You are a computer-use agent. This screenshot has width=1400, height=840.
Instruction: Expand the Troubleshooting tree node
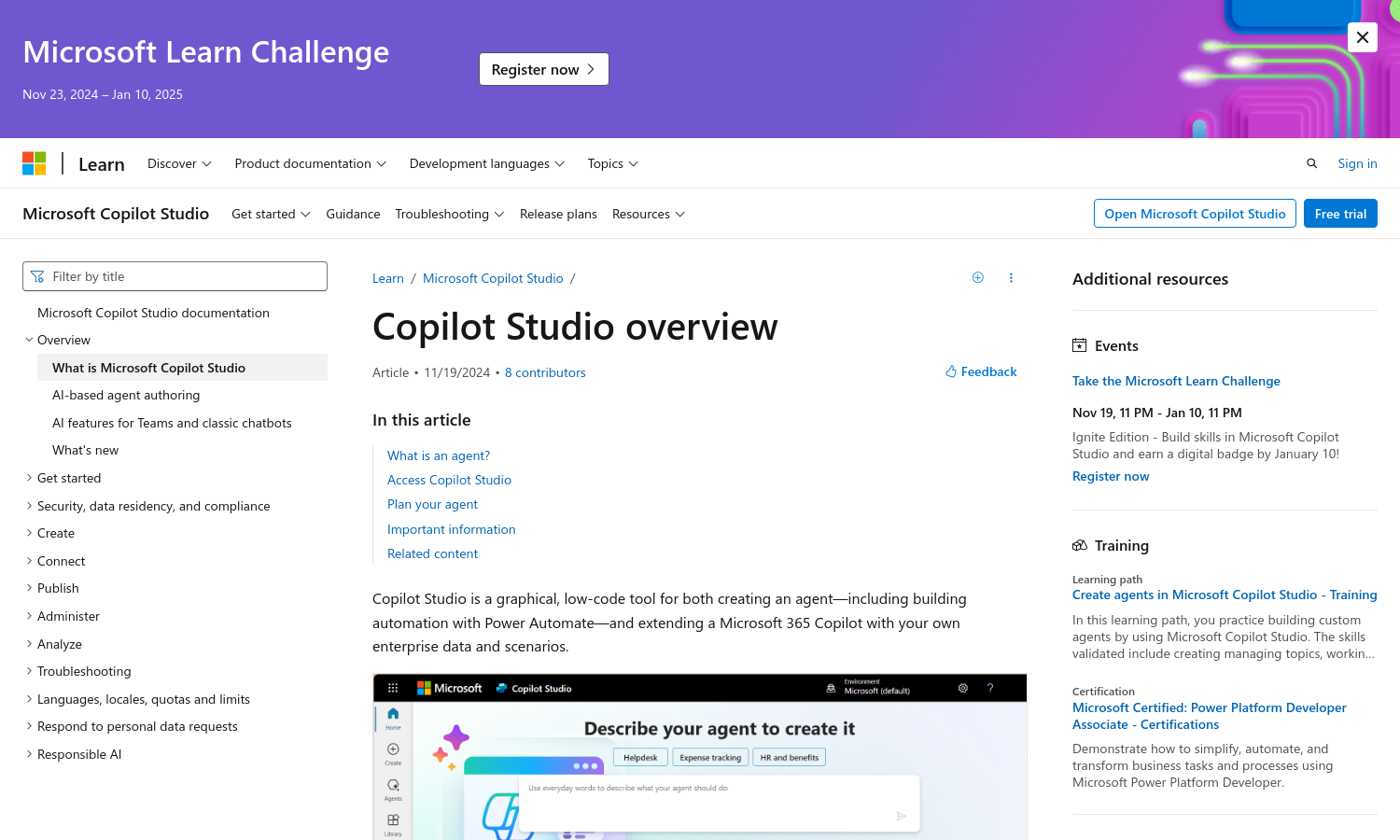(x=29, y=671)
